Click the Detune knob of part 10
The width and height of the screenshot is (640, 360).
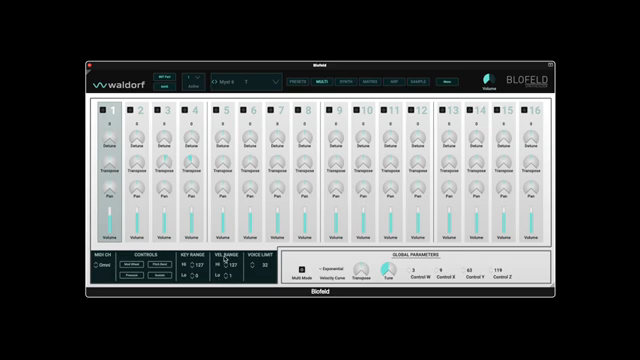point(363,138)
